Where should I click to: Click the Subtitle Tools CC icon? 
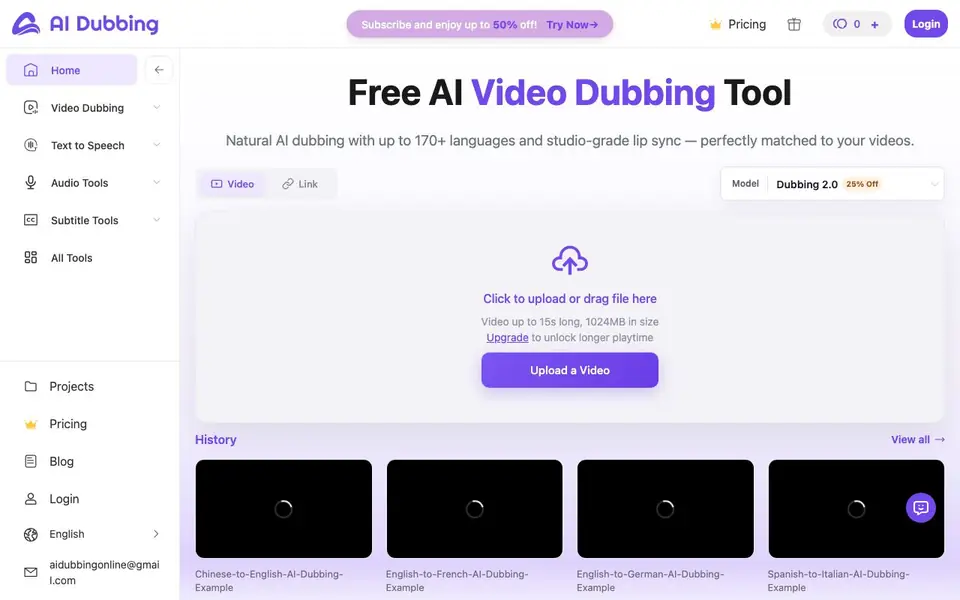tap(31, 220)
